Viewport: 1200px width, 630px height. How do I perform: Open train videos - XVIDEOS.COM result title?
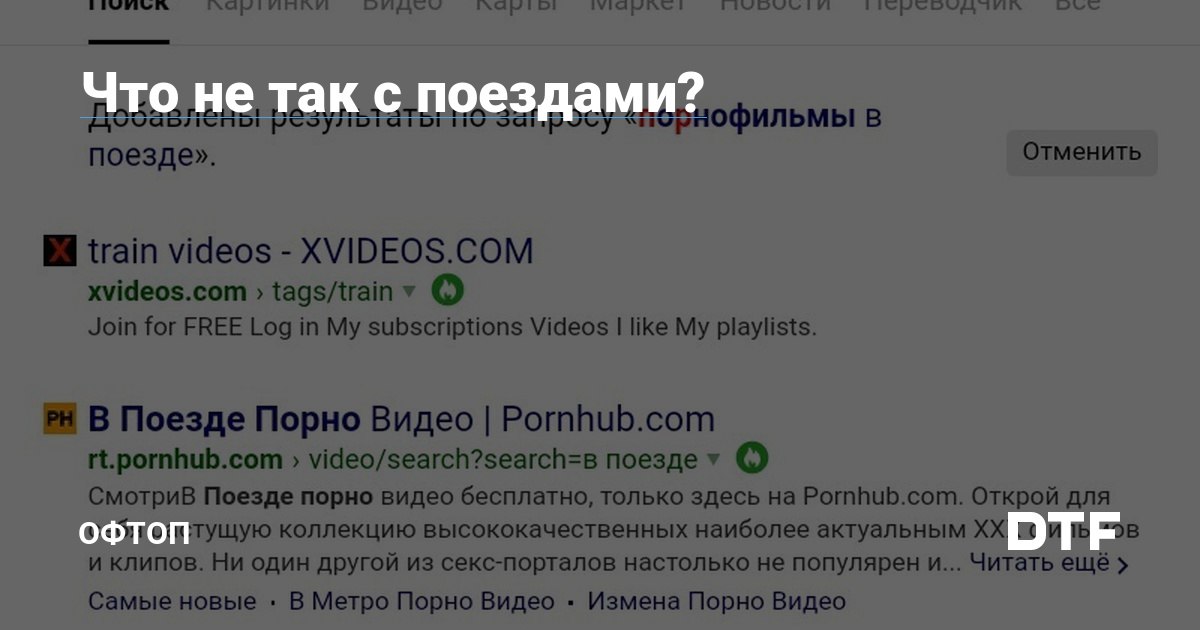[311, 251]
